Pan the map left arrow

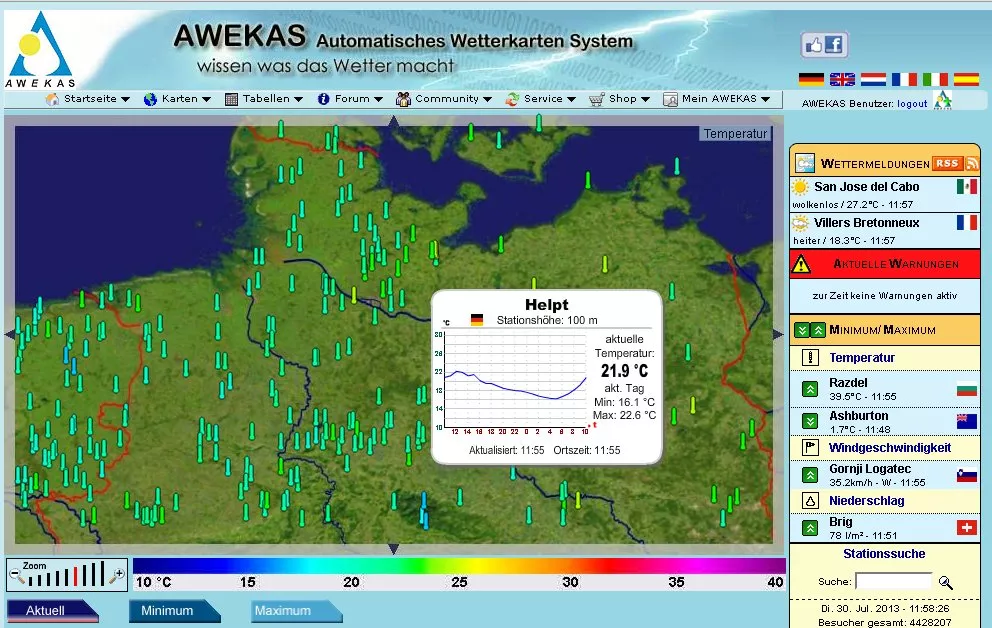(x=9, y=335)
